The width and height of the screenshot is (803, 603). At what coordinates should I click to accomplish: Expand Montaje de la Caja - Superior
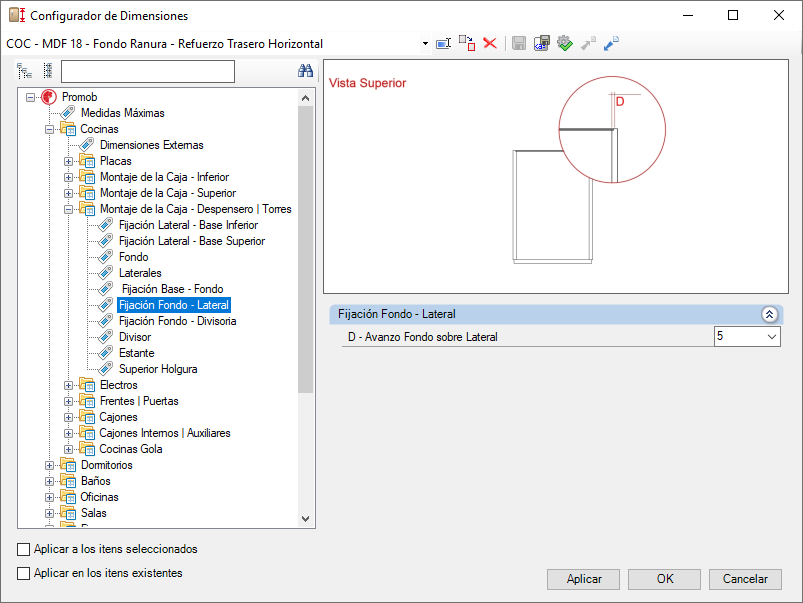click(x=68, y=193)
